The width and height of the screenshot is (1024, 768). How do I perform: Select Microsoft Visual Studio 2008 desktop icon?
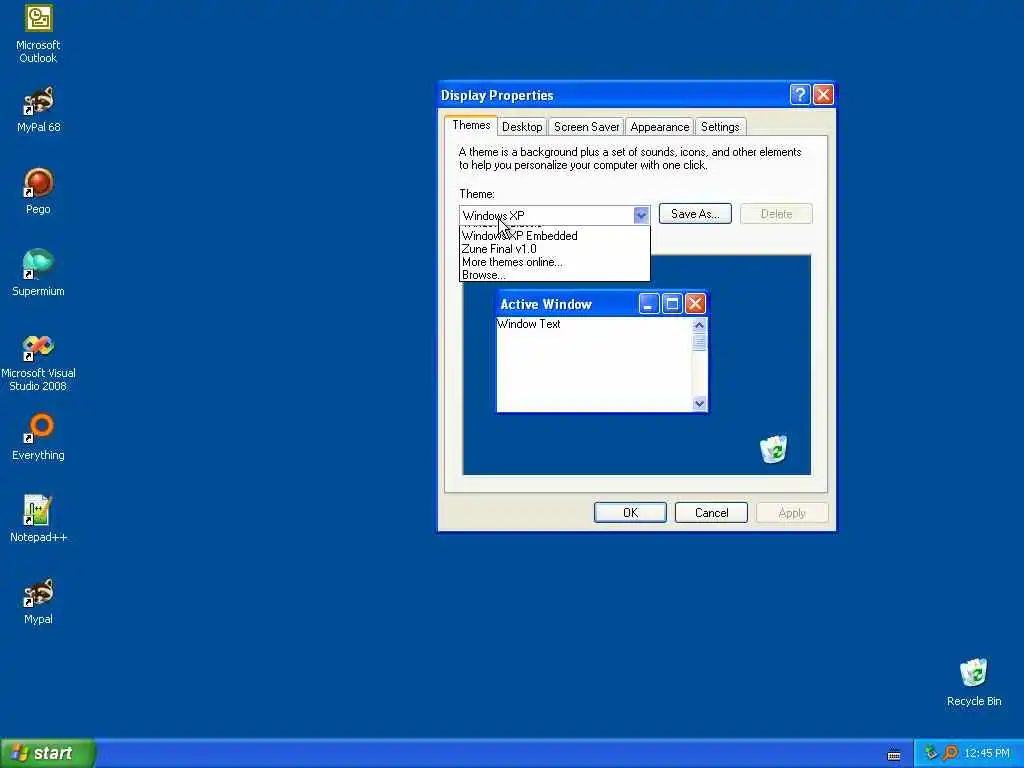[x=38, y=362]
